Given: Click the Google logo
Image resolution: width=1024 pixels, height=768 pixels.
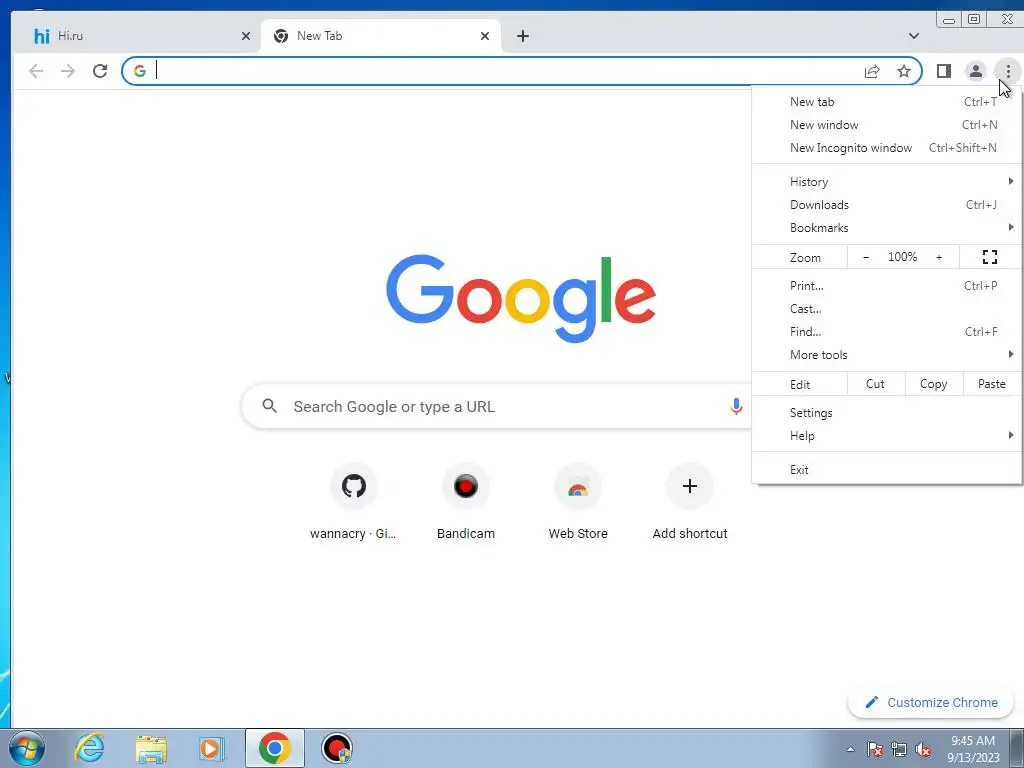Looking at the screenshot, I should pos(520,298).
